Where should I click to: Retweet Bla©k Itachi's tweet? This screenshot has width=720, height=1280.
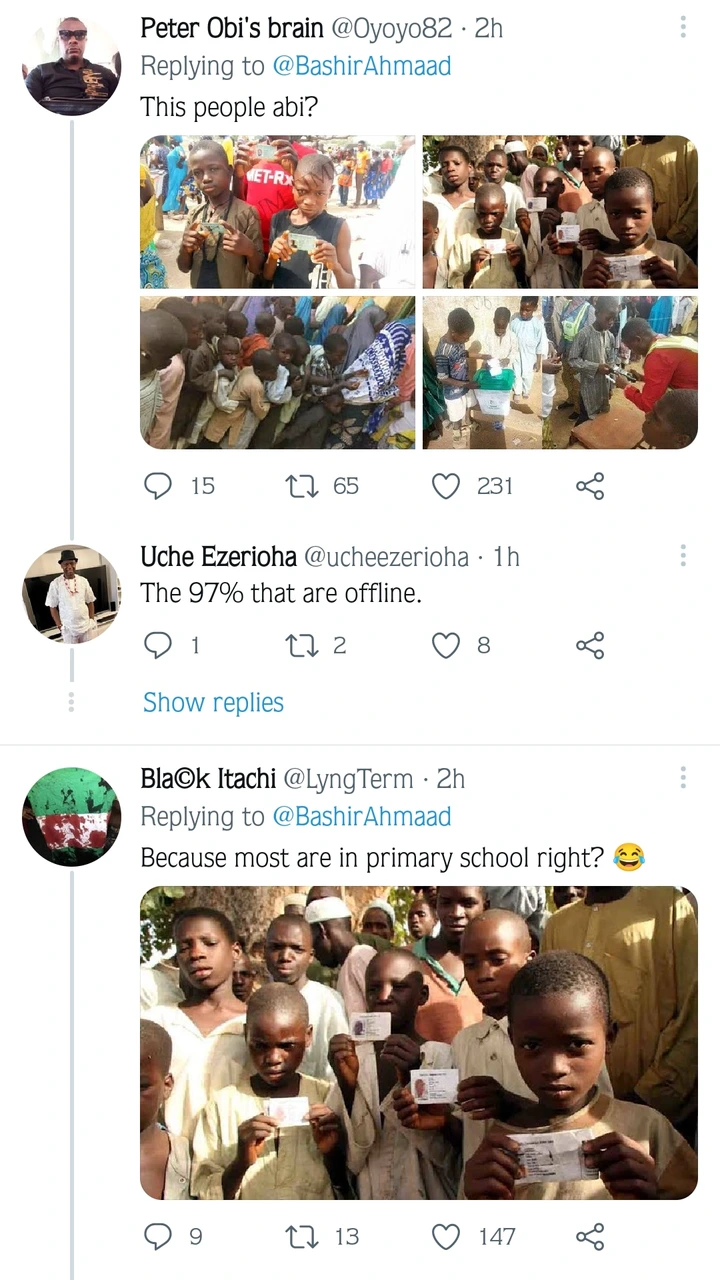[300, 1237]
